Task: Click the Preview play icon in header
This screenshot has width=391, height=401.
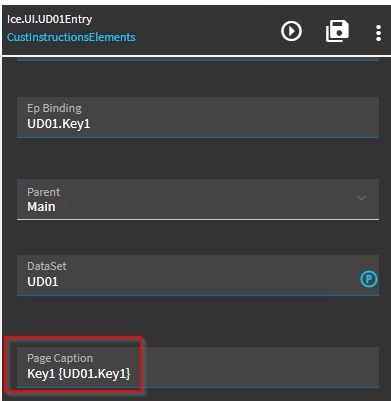Action: point(291,31)
